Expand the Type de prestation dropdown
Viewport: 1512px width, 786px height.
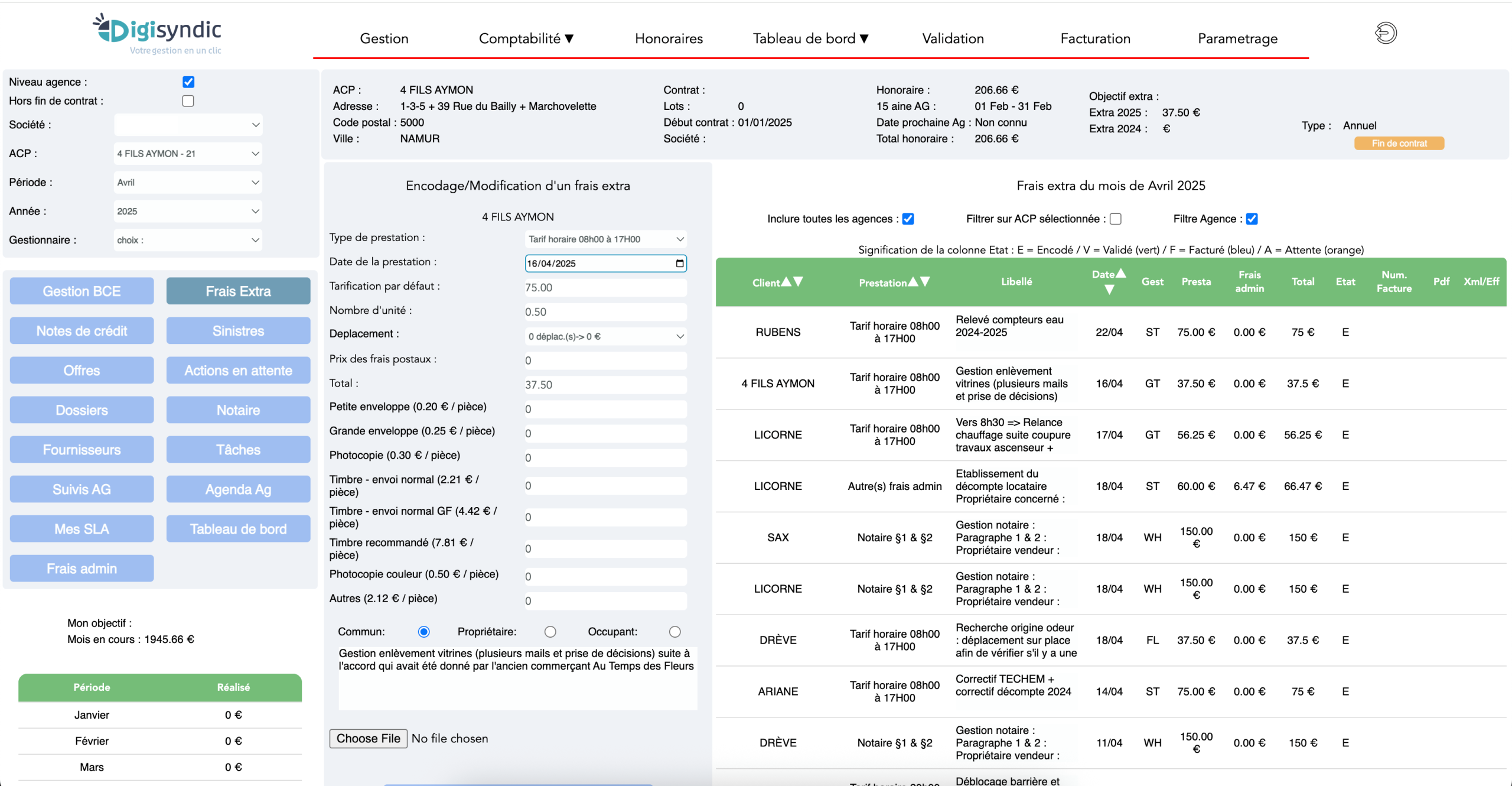[605, 239]
